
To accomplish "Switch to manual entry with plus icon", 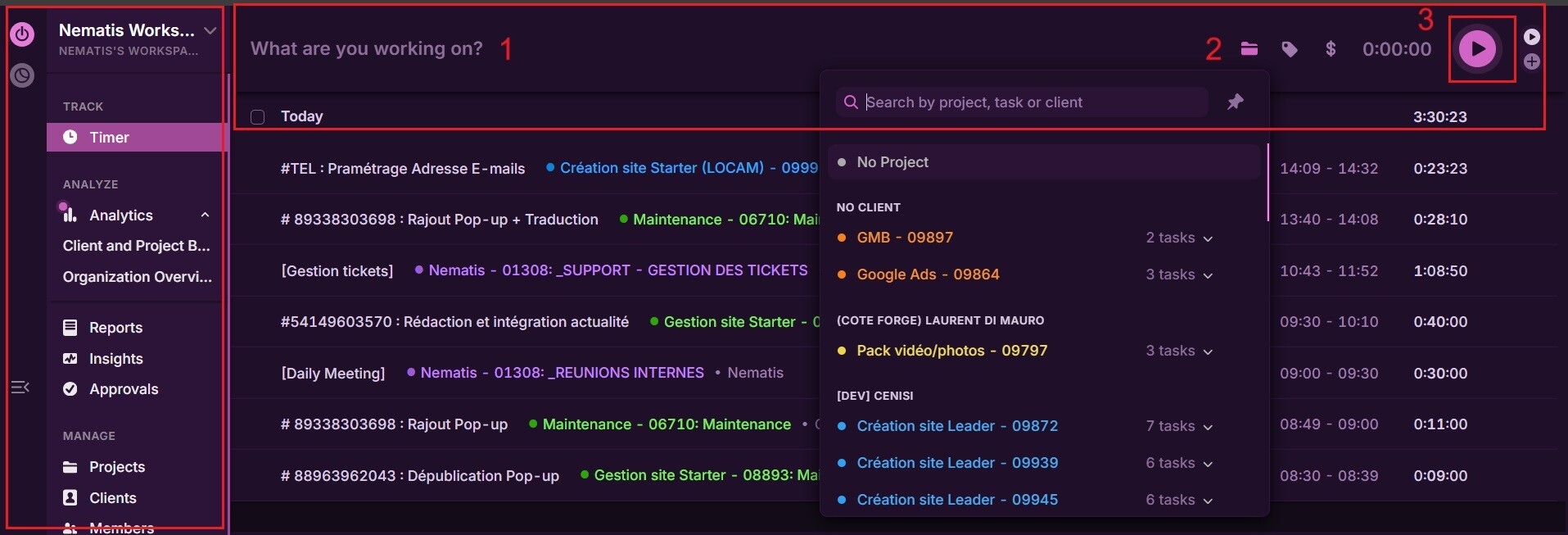I will [x=1532, y=62].
